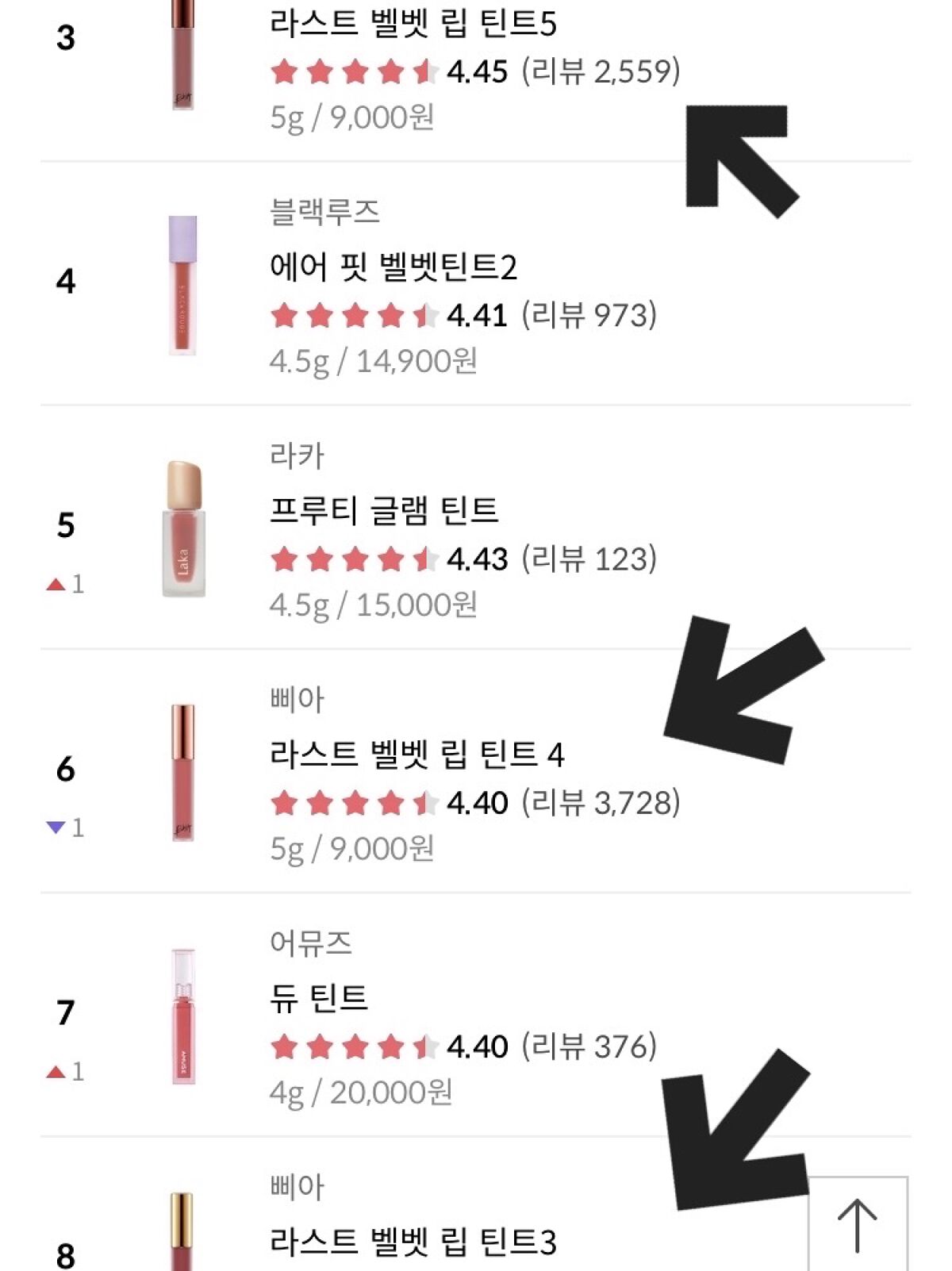The width and height of the screenshot is (952, 1271).
Task: Open the rank 8 lip tint thumbnail
Action: 182,1232
